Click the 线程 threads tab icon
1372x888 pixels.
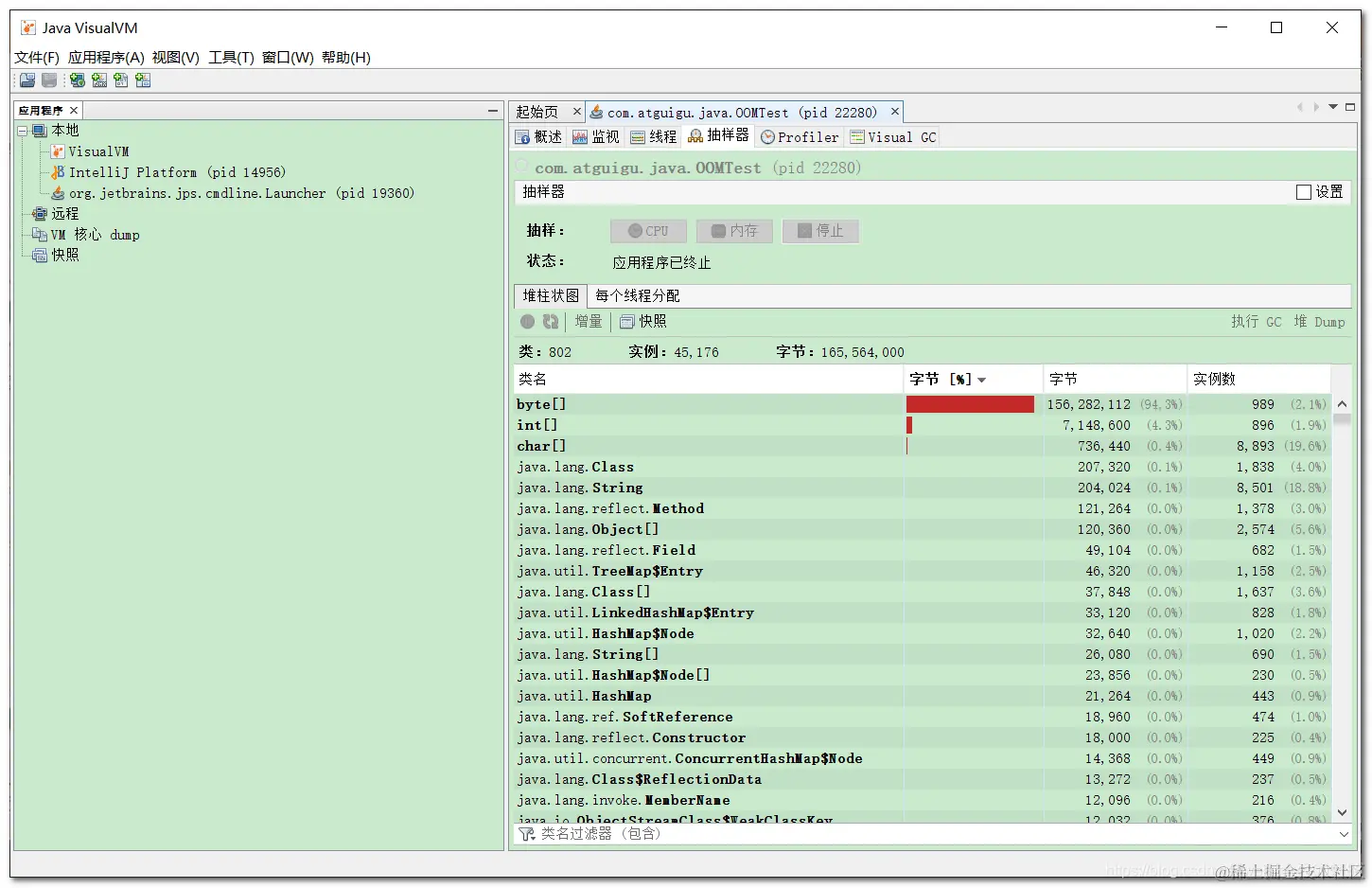pos(639,137)
